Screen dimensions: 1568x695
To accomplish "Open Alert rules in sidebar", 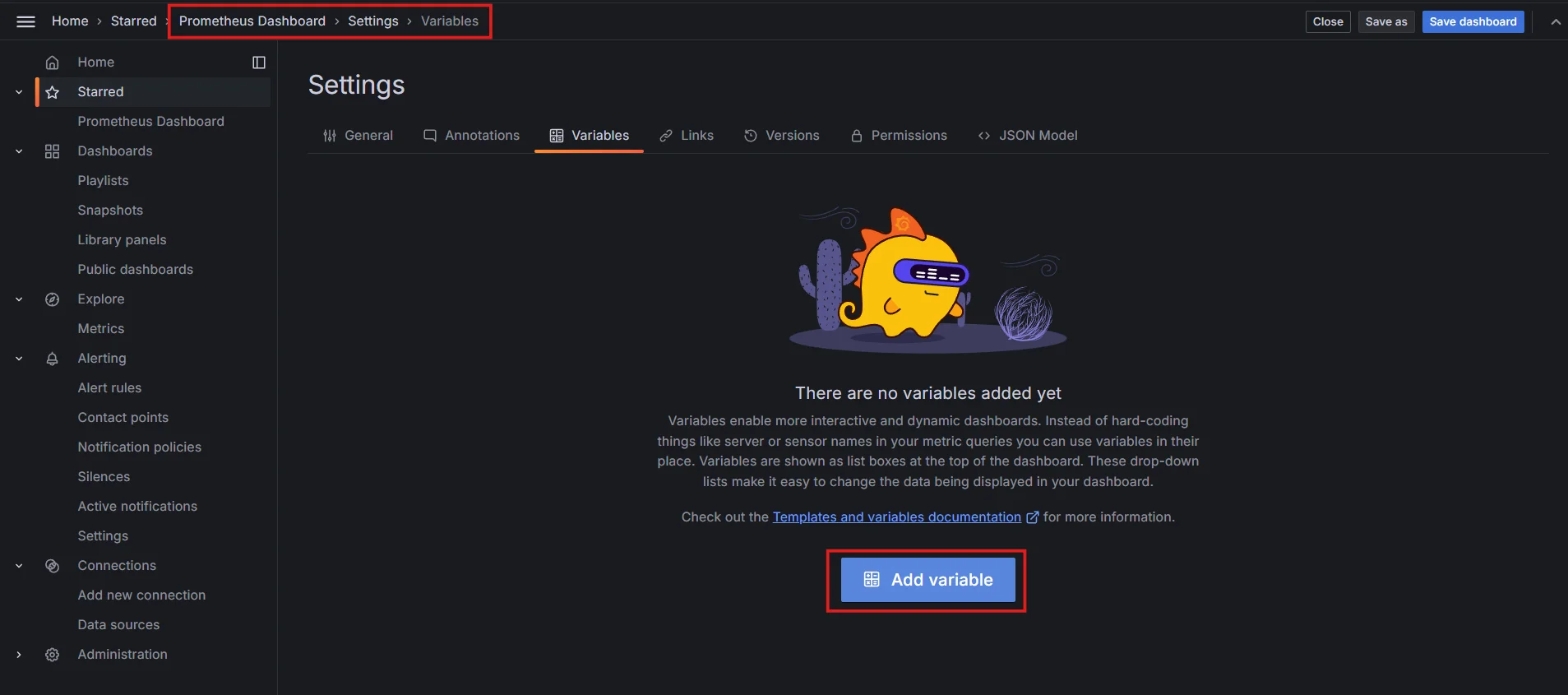I will tap(109, 388).
